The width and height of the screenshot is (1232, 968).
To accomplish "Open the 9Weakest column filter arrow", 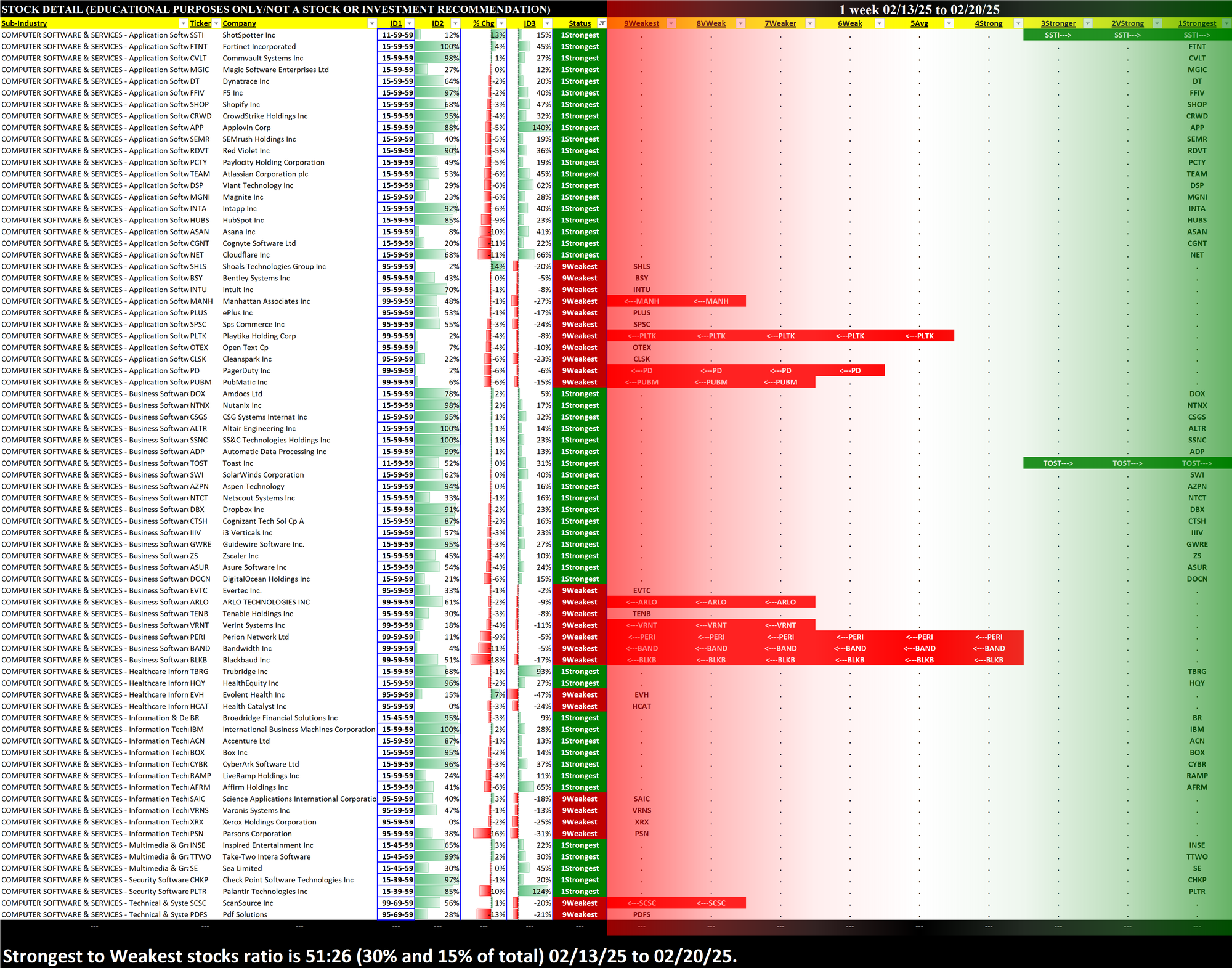I will click(671, 23).
